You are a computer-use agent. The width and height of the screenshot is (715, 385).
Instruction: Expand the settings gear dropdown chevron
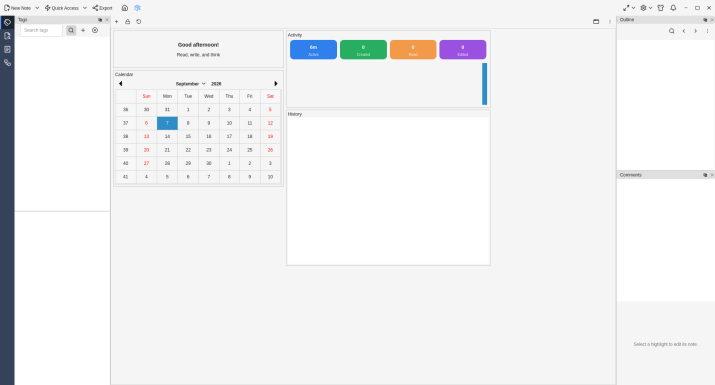pyautogui.click(x=650, y=8)
